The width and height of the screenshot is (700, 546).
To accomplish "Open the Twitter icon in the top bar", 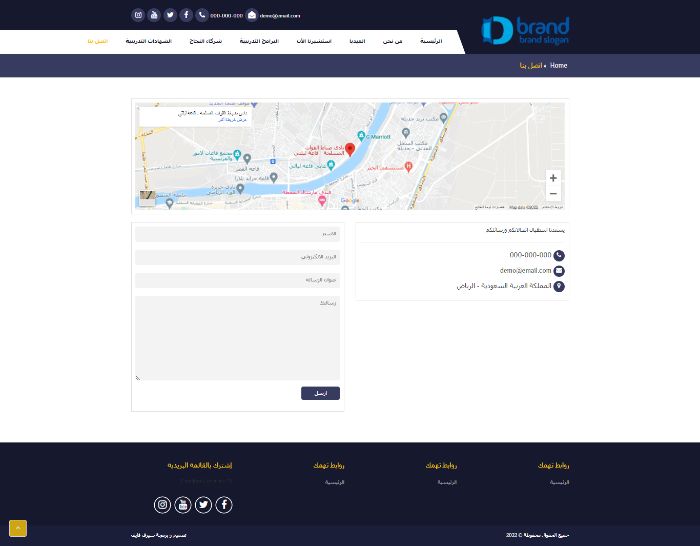I will coord(170,15).
